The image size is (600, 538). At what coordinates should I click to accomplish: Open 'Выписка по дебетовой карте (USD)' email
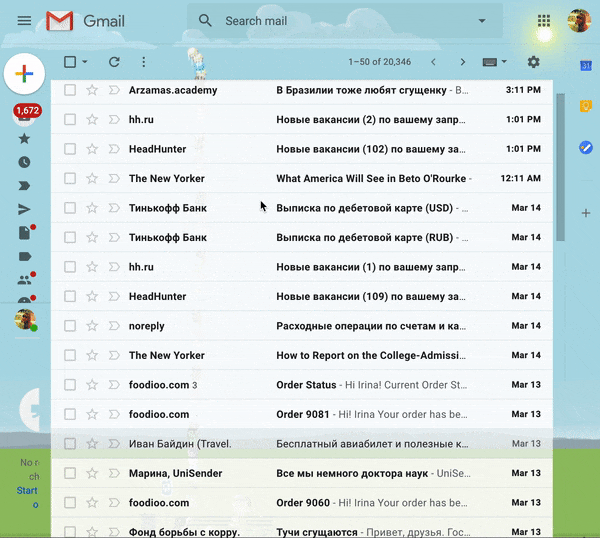point(302,208)
